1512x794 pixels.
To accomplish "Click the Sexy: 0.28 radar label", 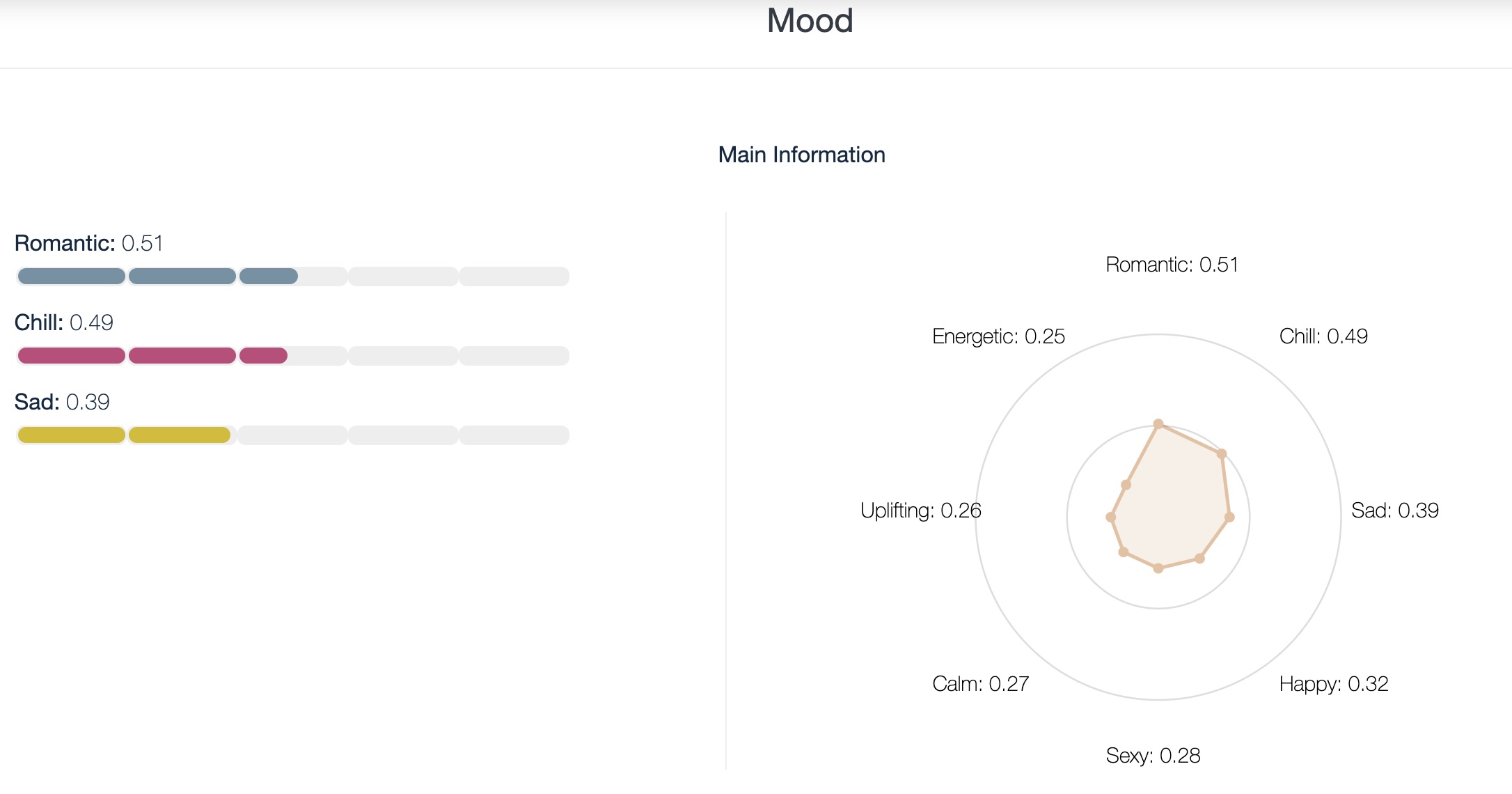I will 1153,756.
